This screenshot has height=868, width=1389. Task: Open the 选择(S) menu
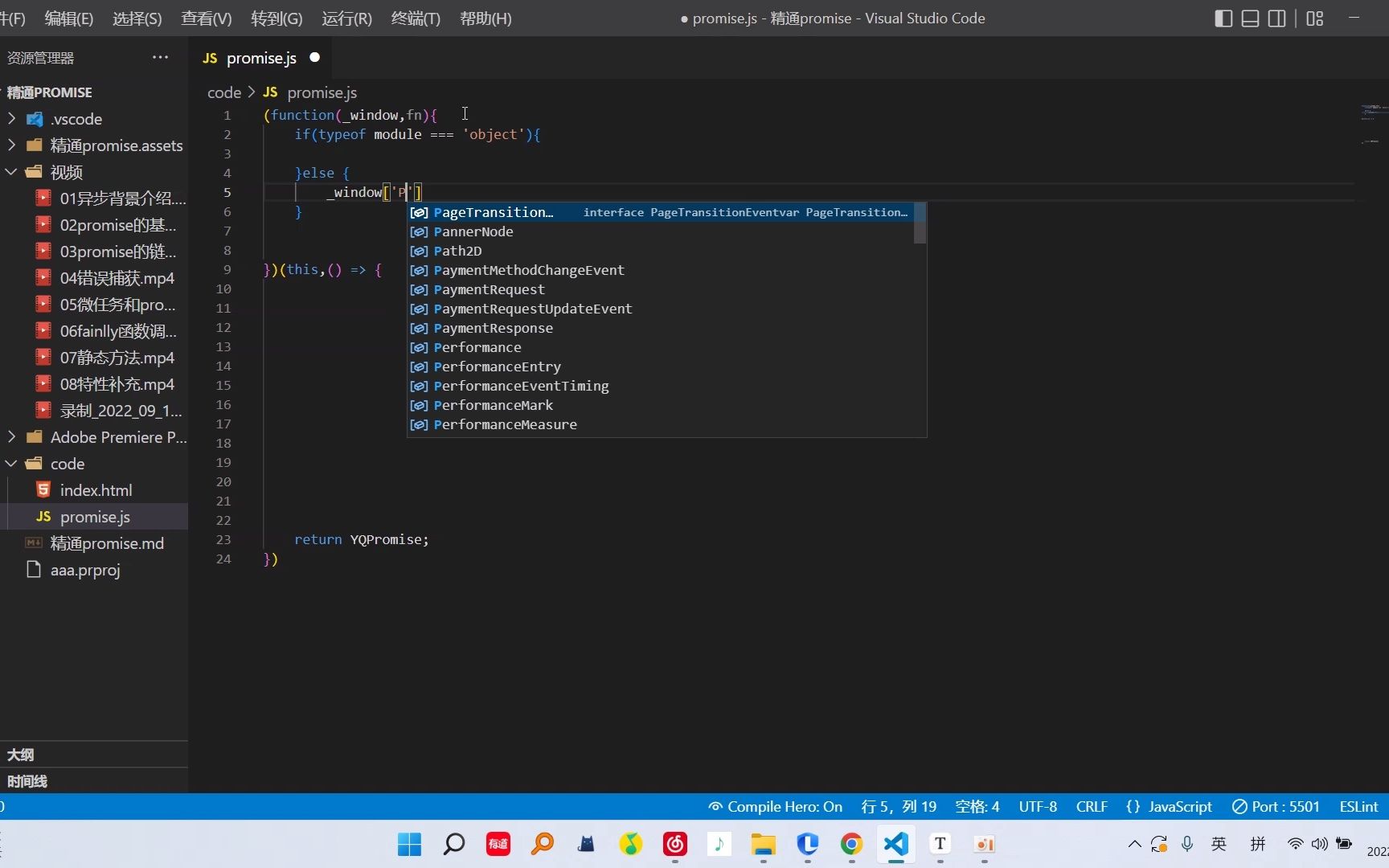137,18
